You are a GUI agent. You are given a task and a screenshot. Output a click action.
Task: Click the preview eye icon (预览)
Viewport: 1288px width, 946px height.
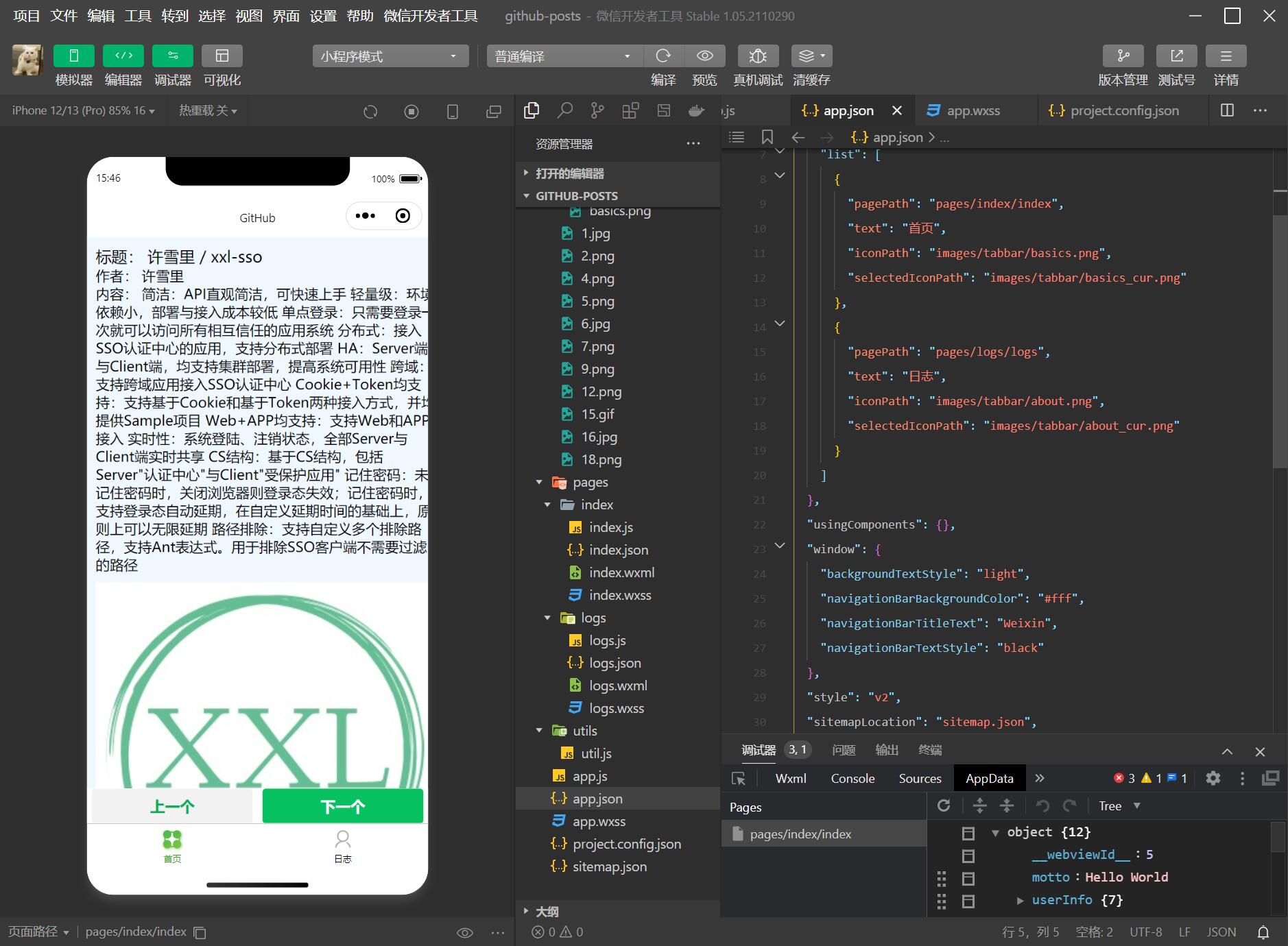704,56
